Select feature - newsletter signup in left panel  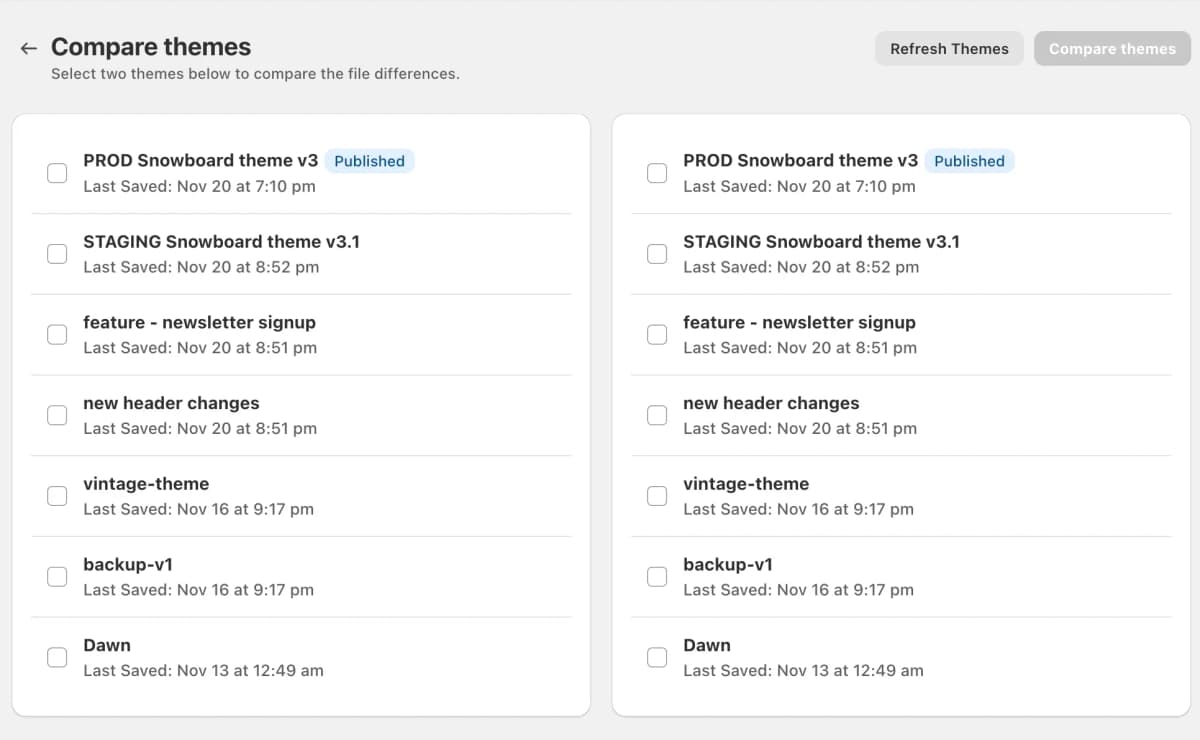click(x=57, y=334)
